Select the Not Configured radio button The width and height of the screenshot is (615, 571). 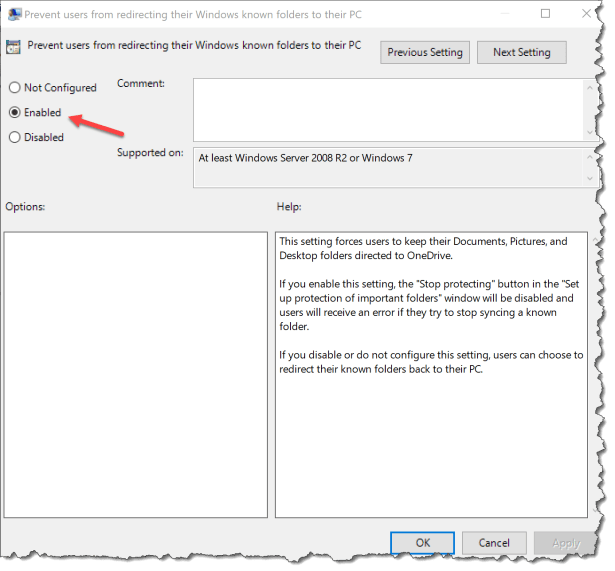14,88
